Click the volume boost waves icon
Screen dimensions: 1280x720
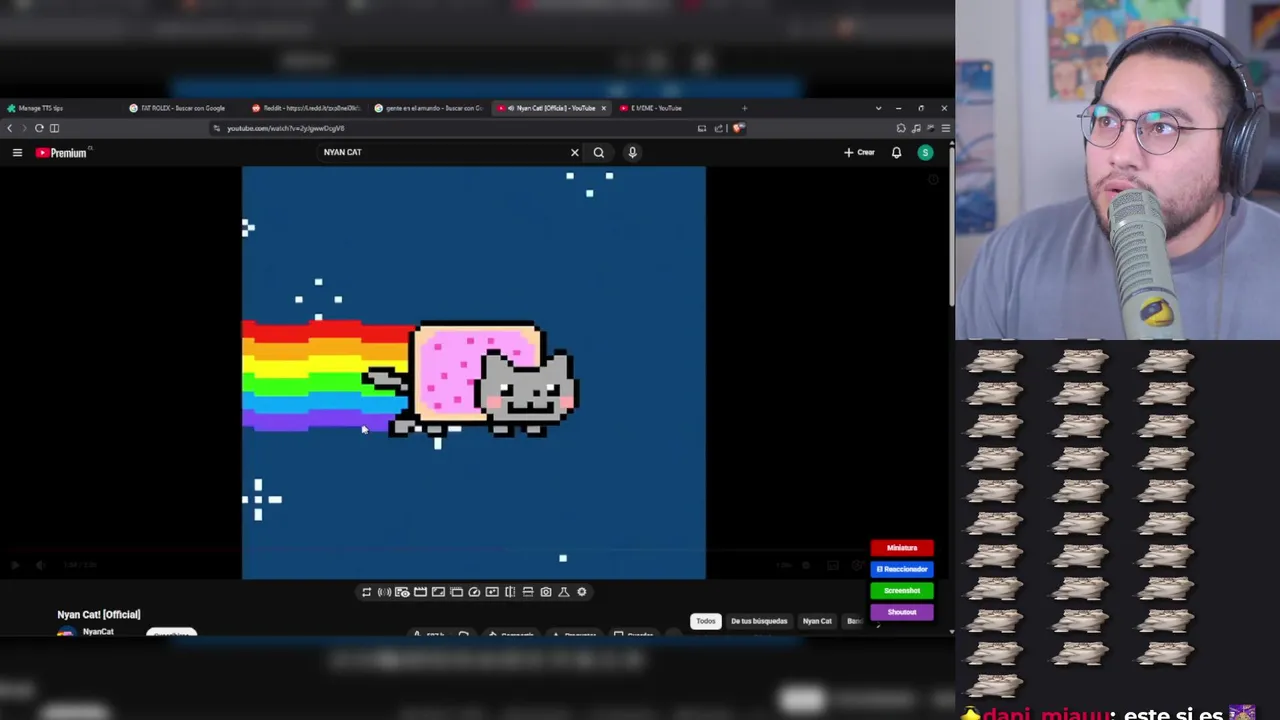point(384,592)
